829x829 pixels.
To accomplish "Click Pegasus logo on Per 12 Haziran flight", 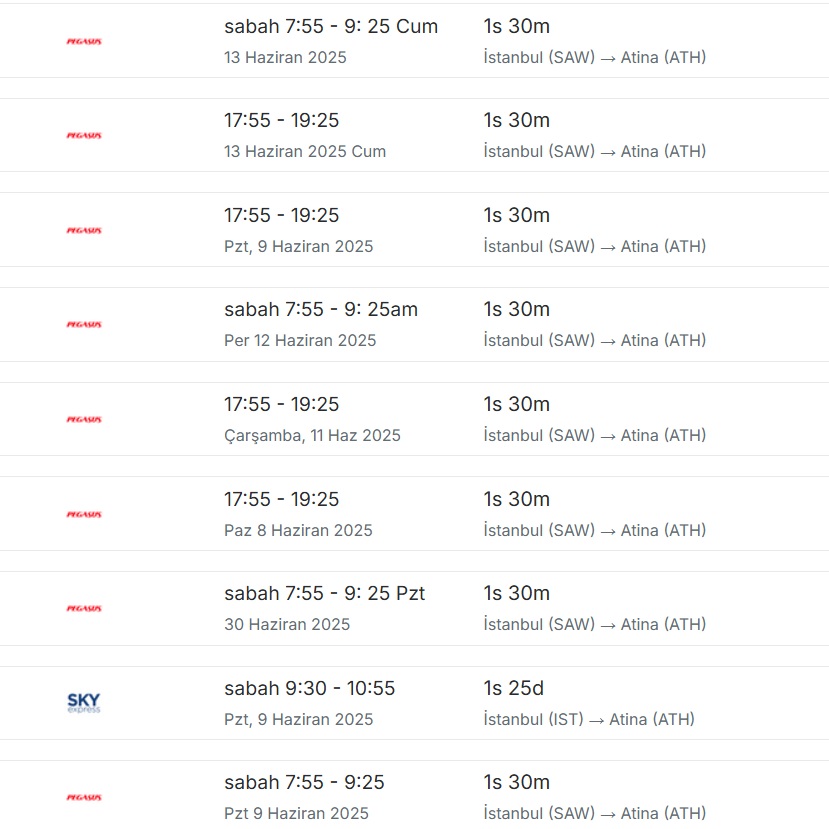I will click(84, 324).
